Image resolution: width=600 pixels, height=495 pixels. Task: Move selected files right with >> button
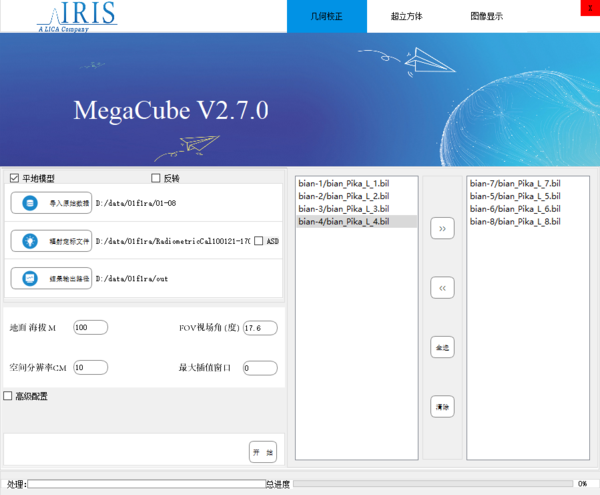(x=442, y=228)
